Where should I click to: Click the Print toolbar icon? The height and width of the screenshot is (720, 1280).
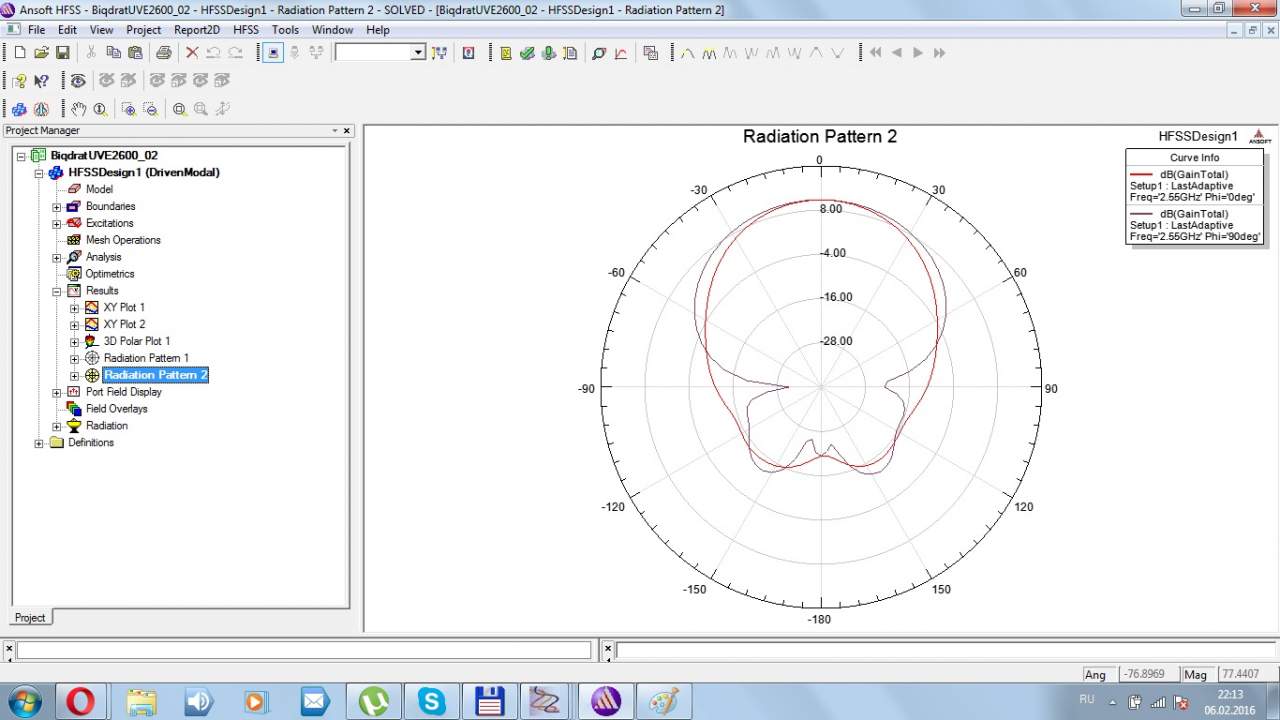163,53
